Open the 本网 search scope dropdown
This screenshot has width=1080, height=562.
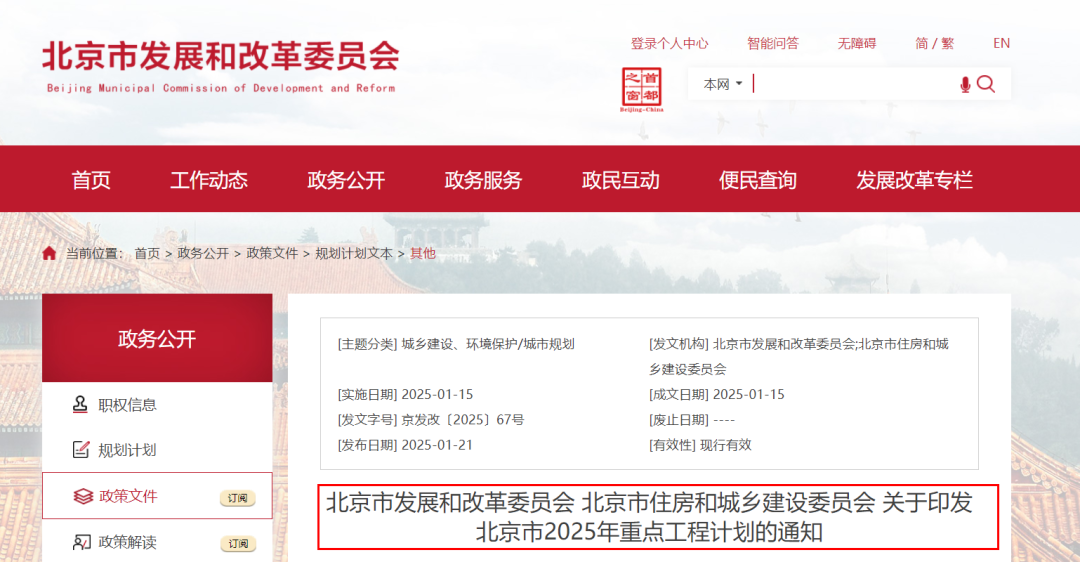(723, 84)
